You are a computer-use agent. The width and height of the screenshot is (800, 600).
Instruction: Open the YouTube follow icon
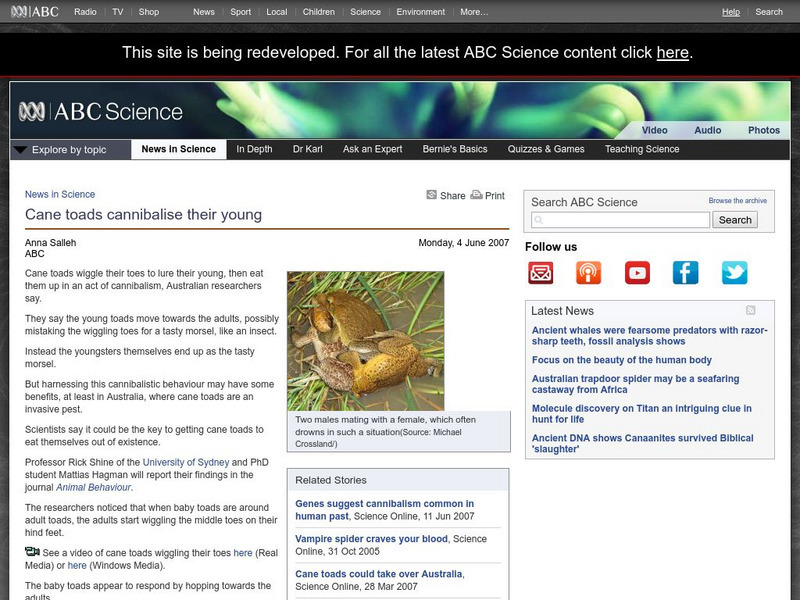637,273
